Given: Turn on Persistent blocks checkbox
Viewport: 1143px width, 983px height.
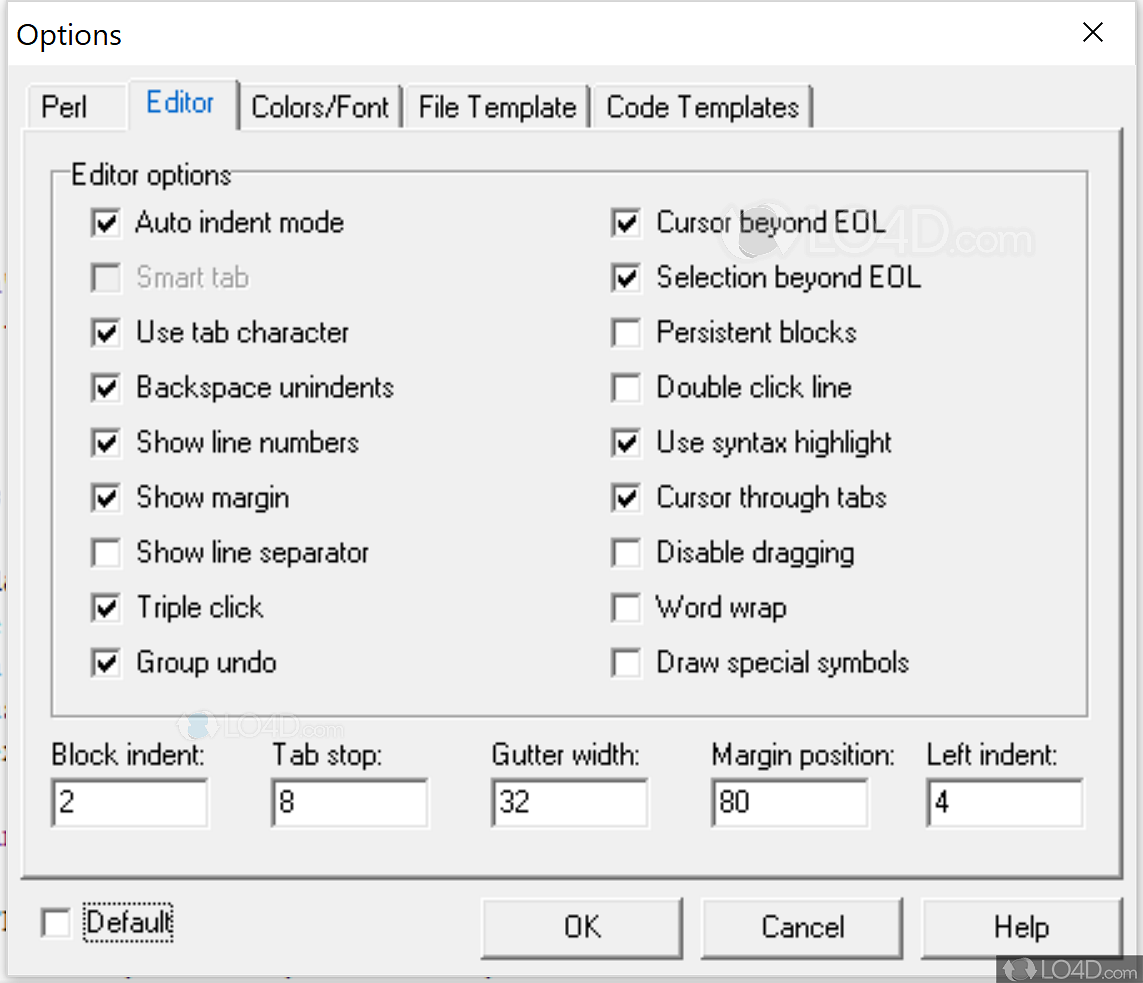Looking at the screenshot, I should [x=627, y=333].
